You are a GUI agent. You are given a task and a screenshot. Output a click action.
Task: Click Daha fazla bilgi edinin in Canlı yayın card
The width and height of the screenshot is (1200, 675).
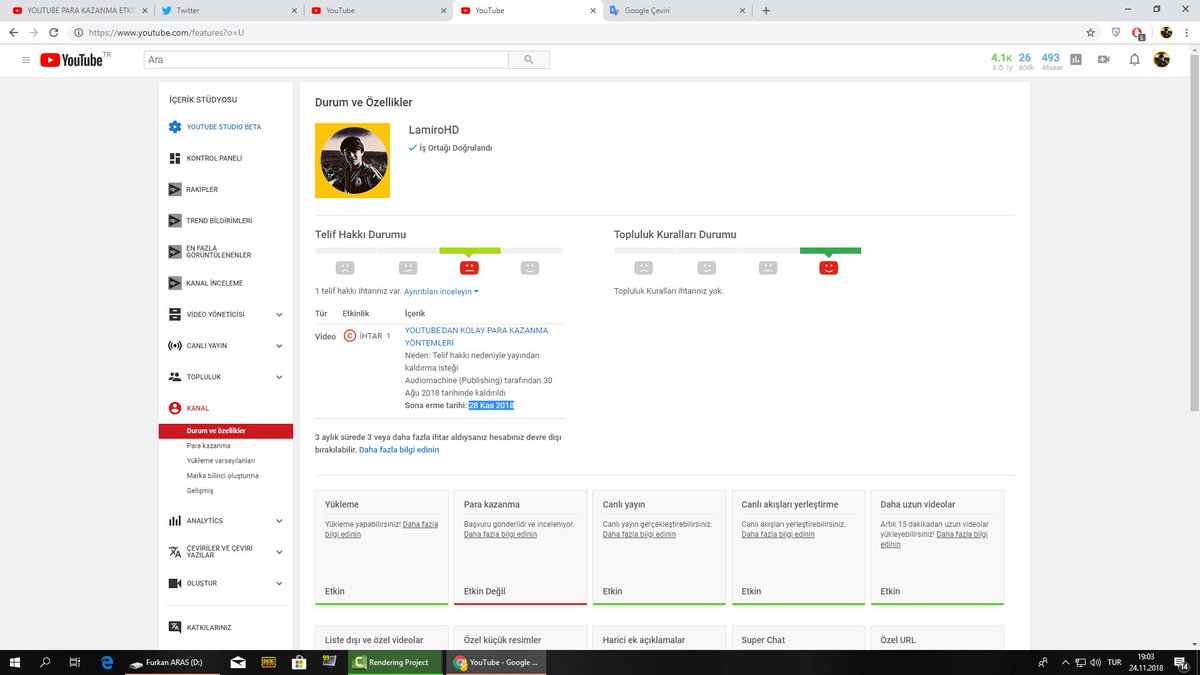(x=639, y=534)
